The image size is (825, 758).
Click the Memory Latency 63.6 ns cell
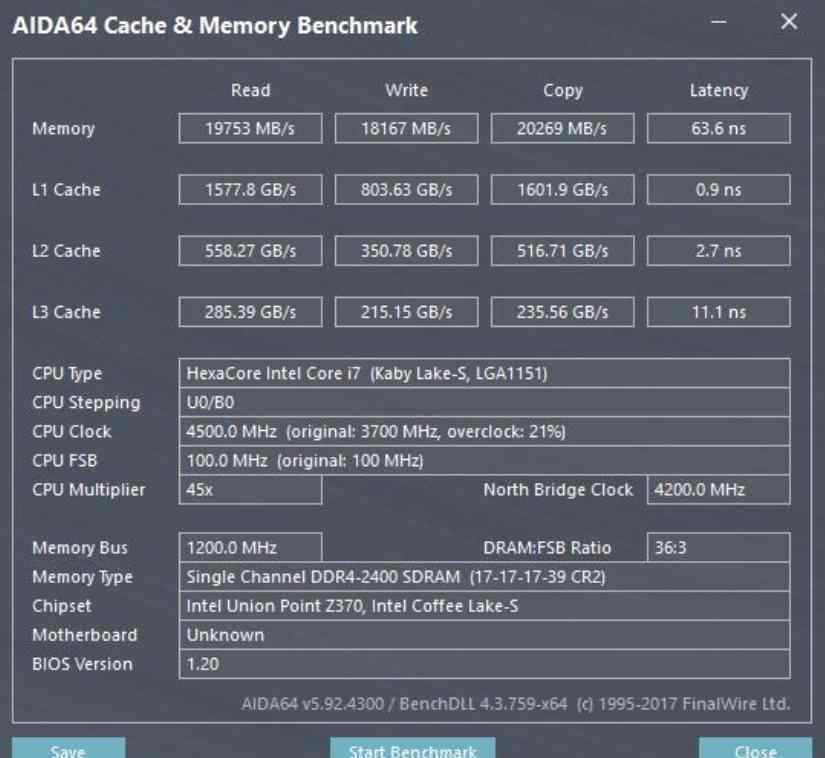pos(718,128)
